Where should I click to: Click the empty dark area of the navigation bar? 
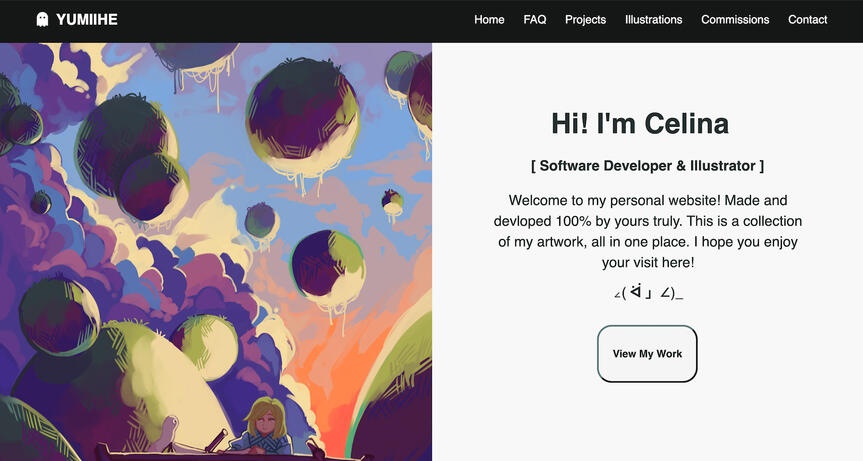(290, 20)
